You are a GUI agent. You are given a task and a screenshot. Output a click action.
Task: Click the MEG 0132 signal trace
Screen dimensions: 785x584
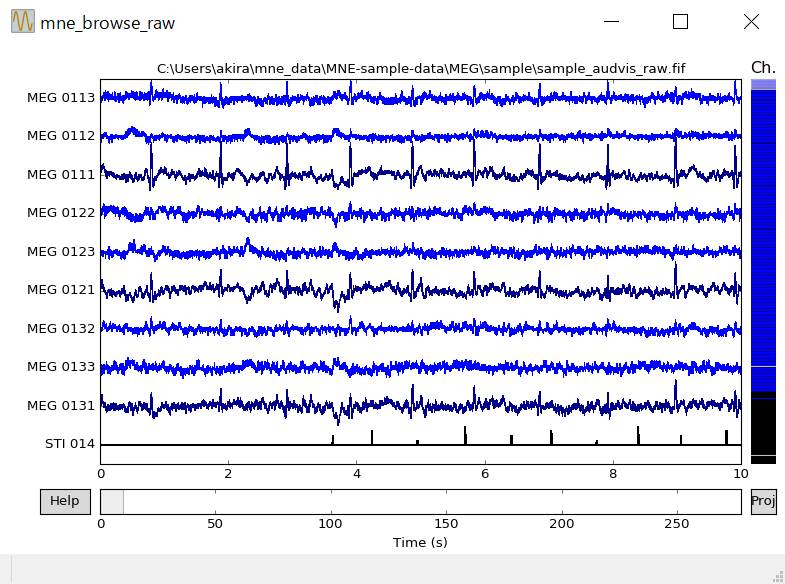click(x=420, y=328)
